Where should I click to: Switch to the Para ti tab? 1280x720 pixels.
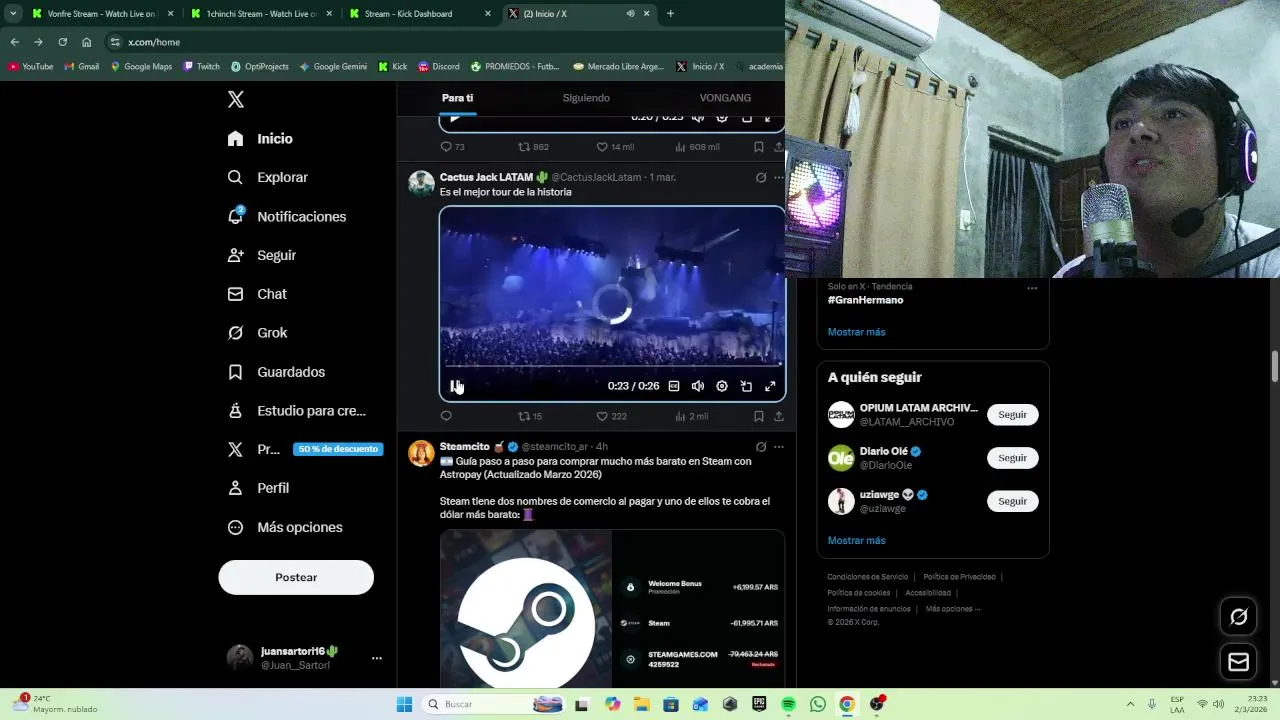457,98
